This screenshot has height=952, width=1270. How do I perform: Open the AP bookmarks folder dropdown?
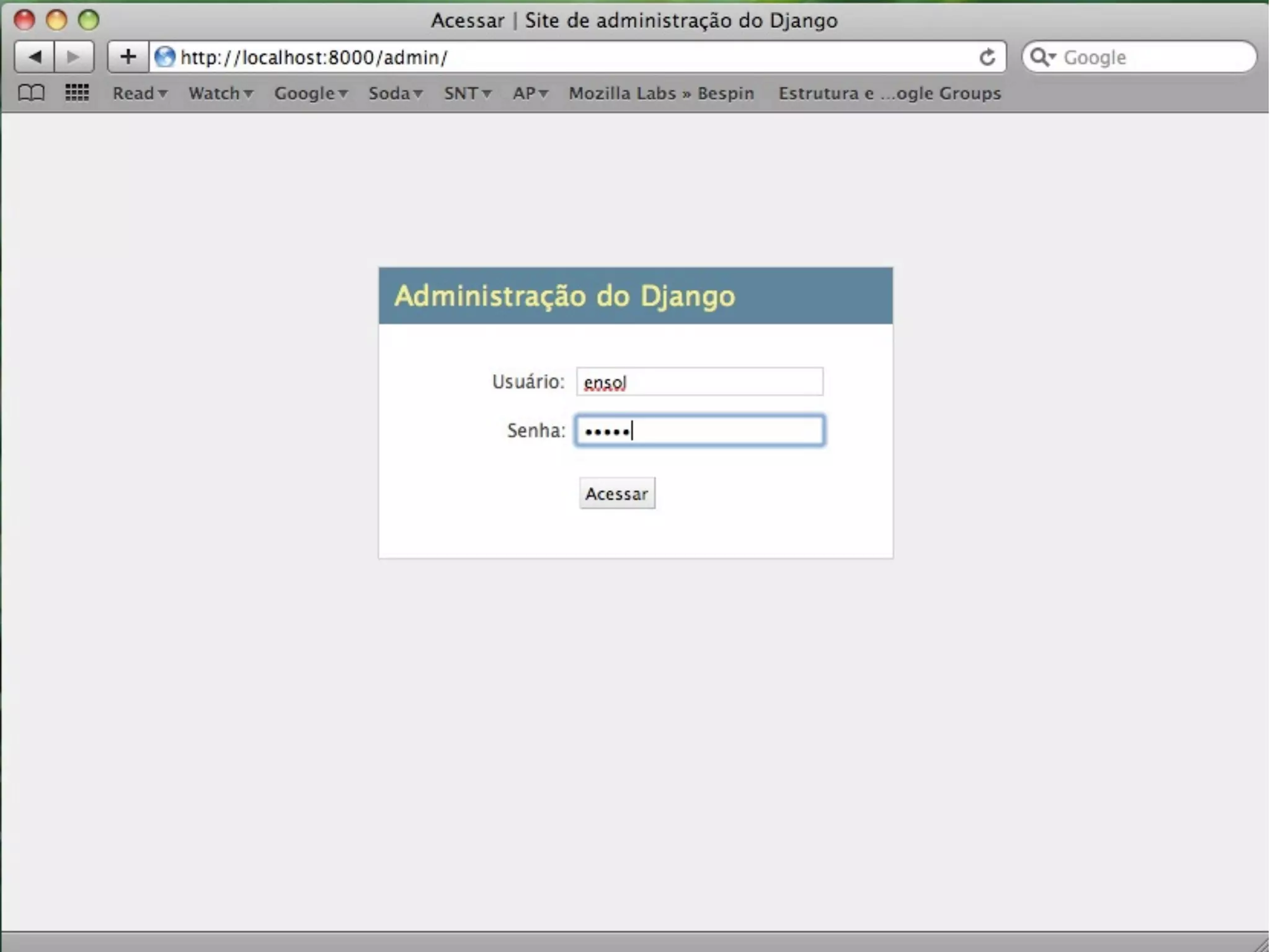click(x=530, y=93)
